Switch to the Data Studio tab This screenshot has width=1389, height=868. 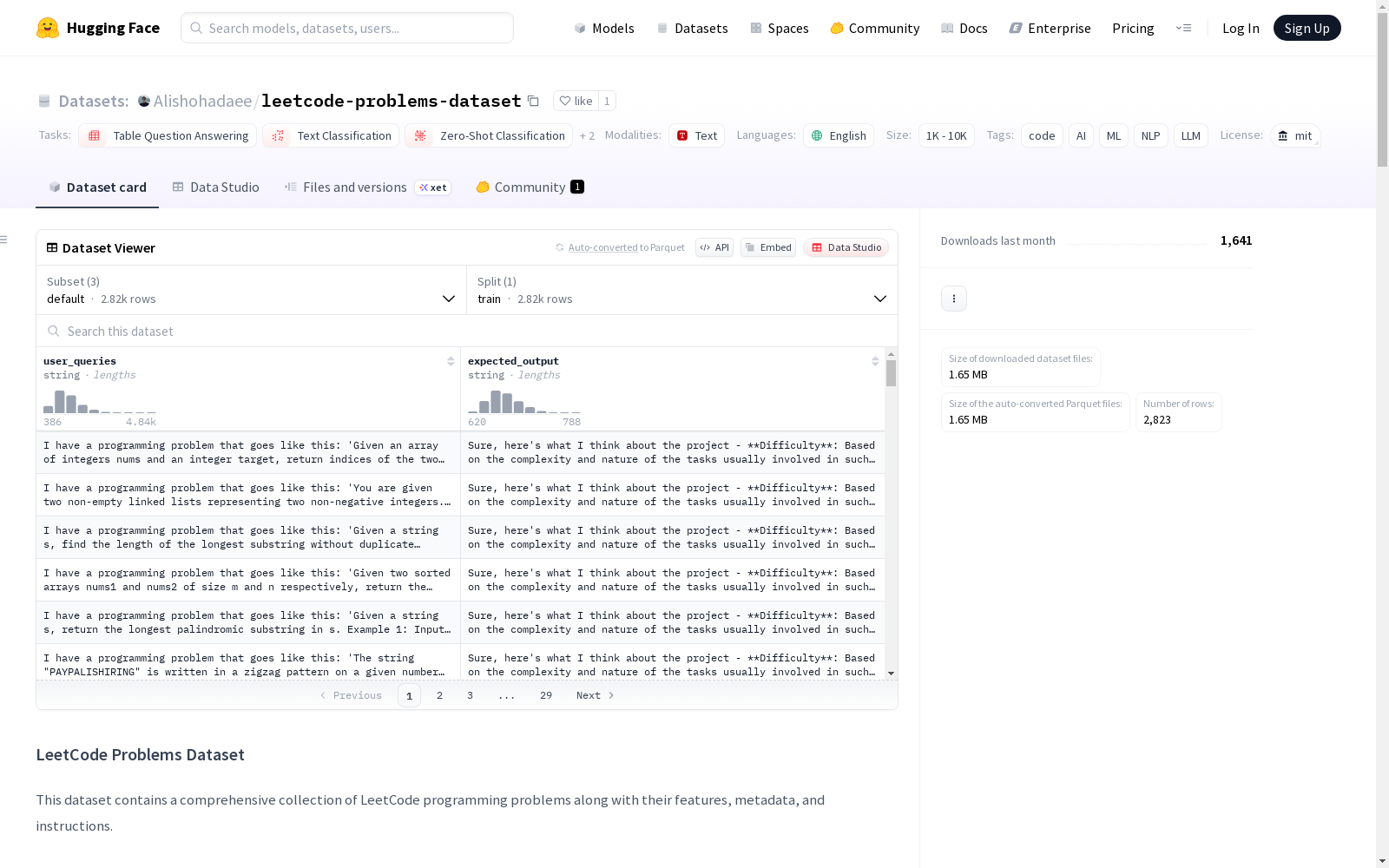[x=215, y=187]
